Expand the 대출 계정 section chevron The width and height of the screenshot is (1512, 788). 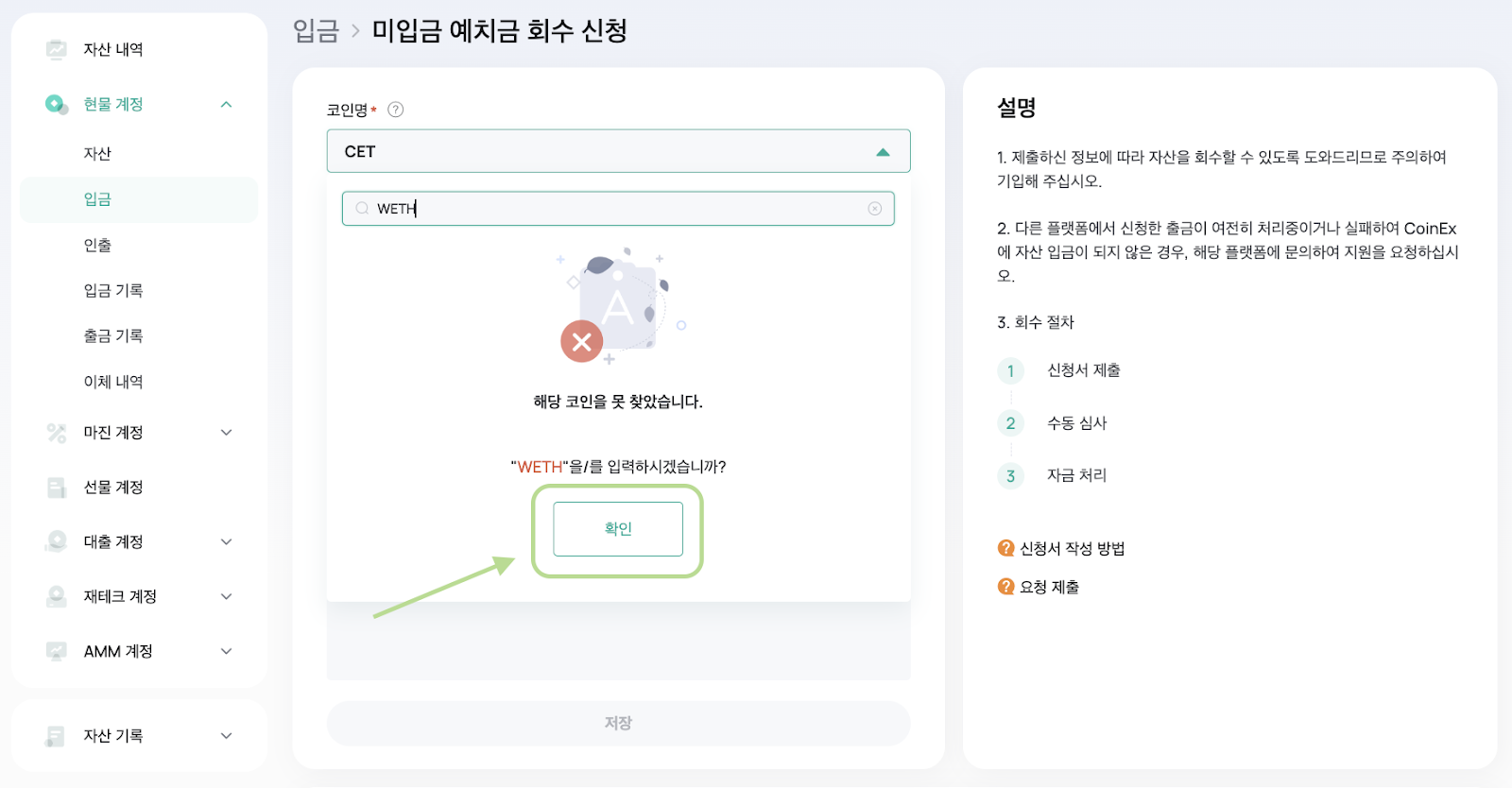[226, 542]
